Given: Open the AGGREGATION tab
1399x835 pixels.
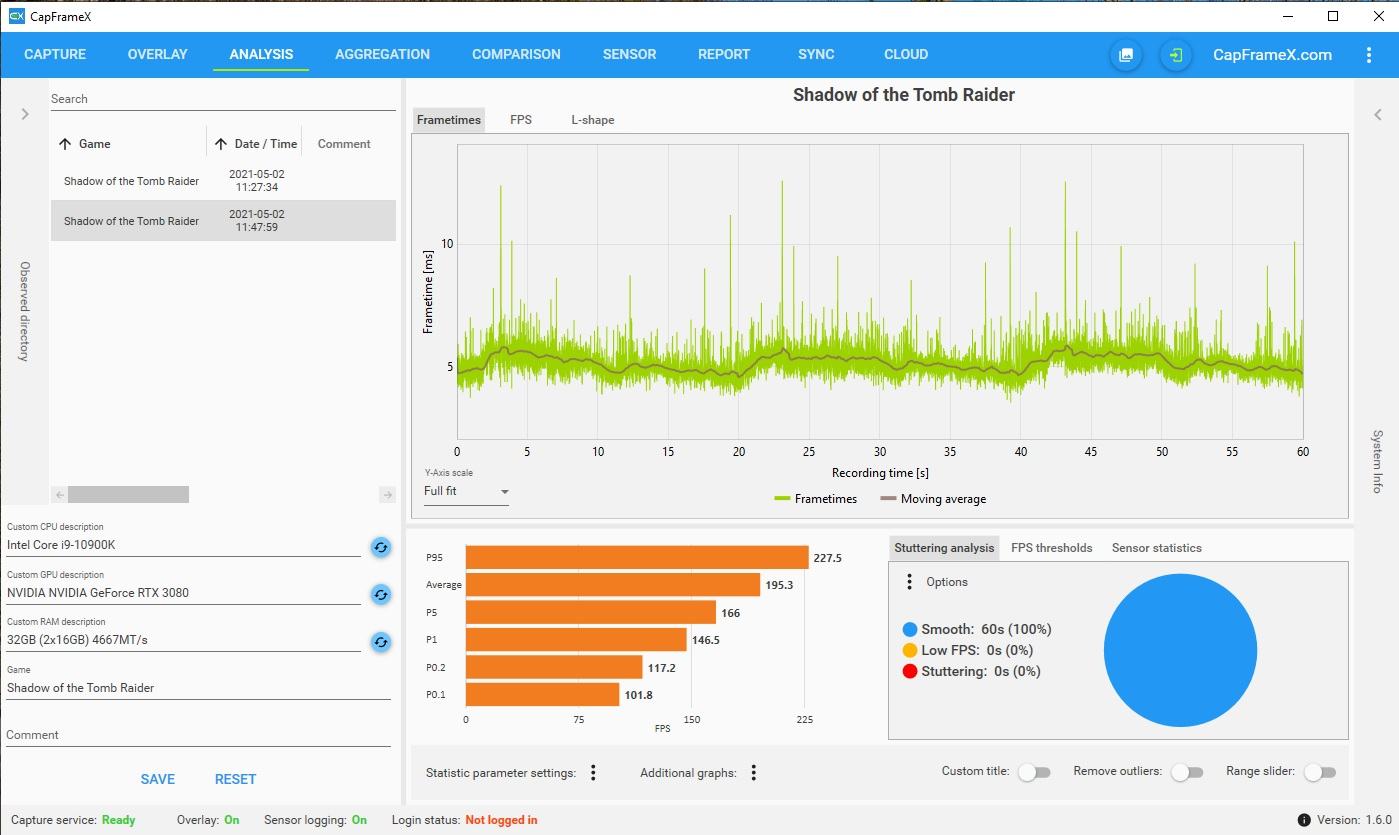Looking at the screenshot, I should click(383, 55).
